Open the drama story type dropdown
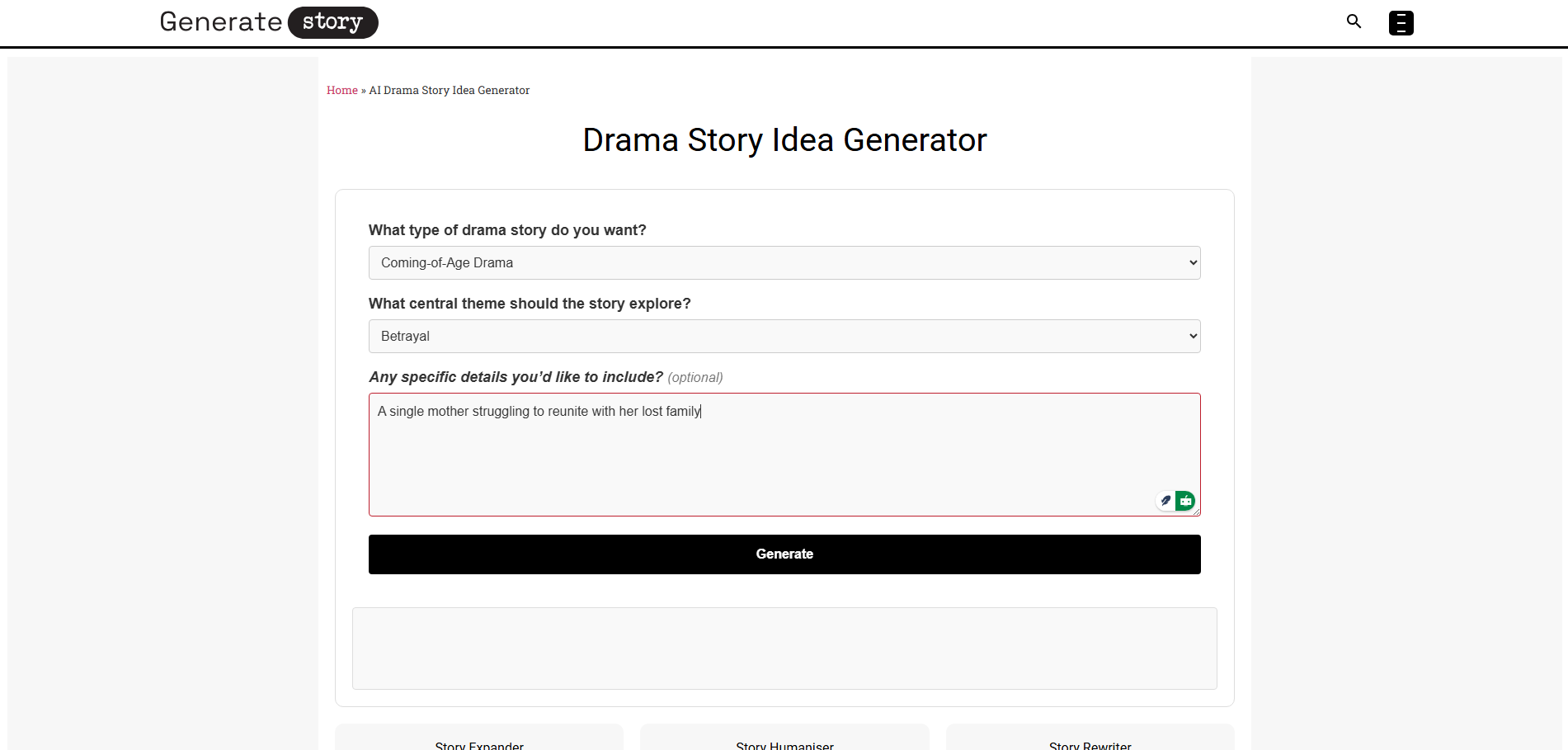 pos(784,262)
